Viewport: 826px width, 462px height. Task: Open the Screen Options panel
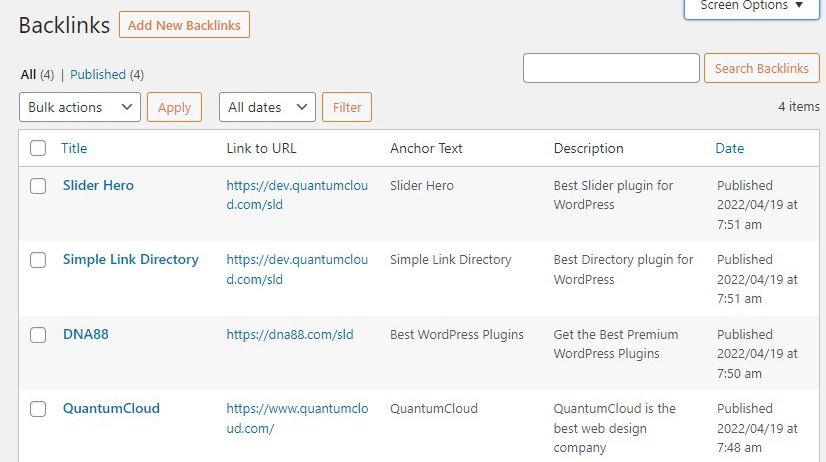click(x=752, y=6)
